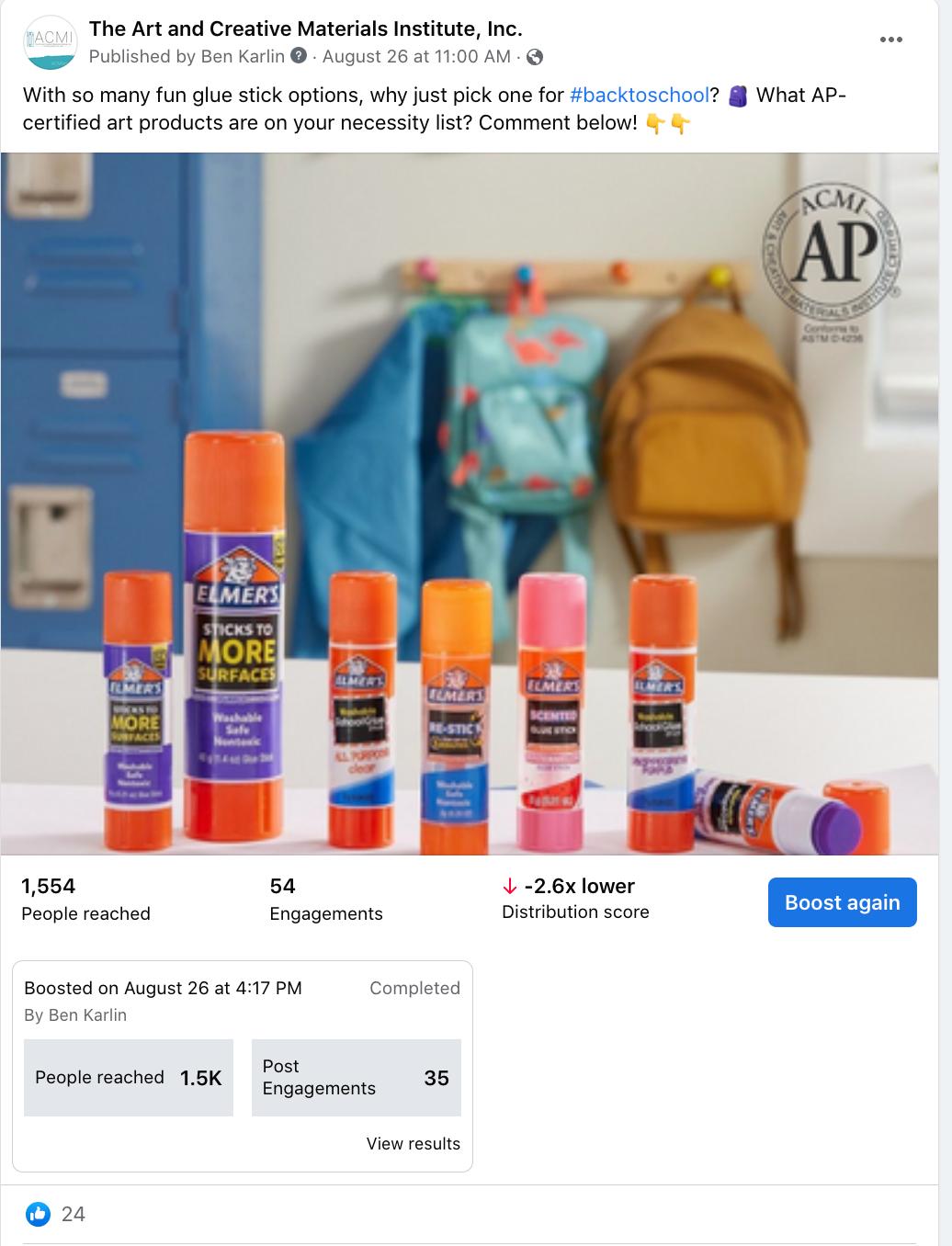This screenshot has height=1246, width=952.
Task: Click the Post Engagements 35 box
Action: click(357, 1078)
